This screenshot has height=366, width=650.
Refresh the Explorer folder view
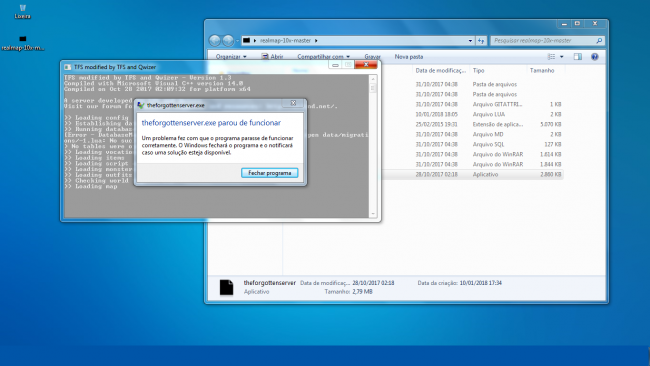coord(481,41)
